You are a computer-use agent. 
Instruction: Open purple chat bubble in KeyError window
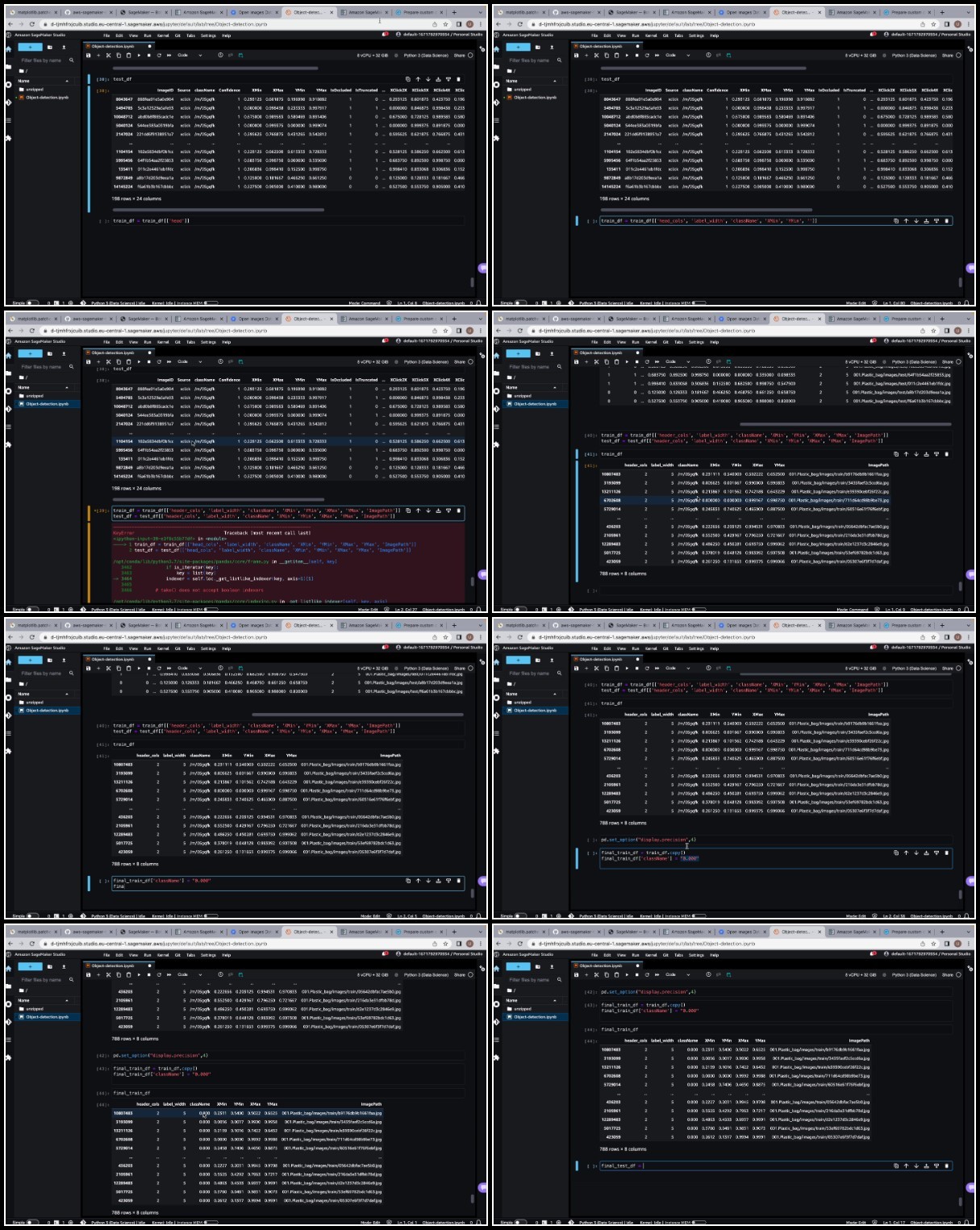click(x=482, y=574)
